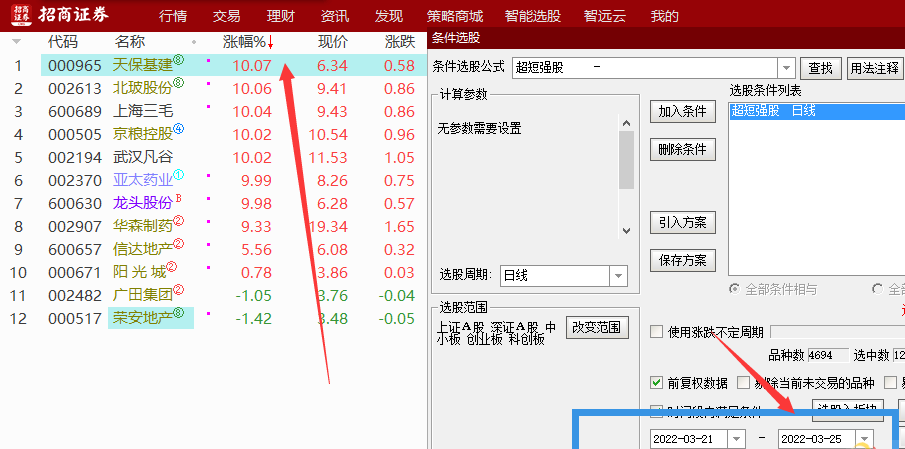Open the 条件选股公式 dropdown
The width and height of the screenshot is (905, 449).
tap(786, 68)
